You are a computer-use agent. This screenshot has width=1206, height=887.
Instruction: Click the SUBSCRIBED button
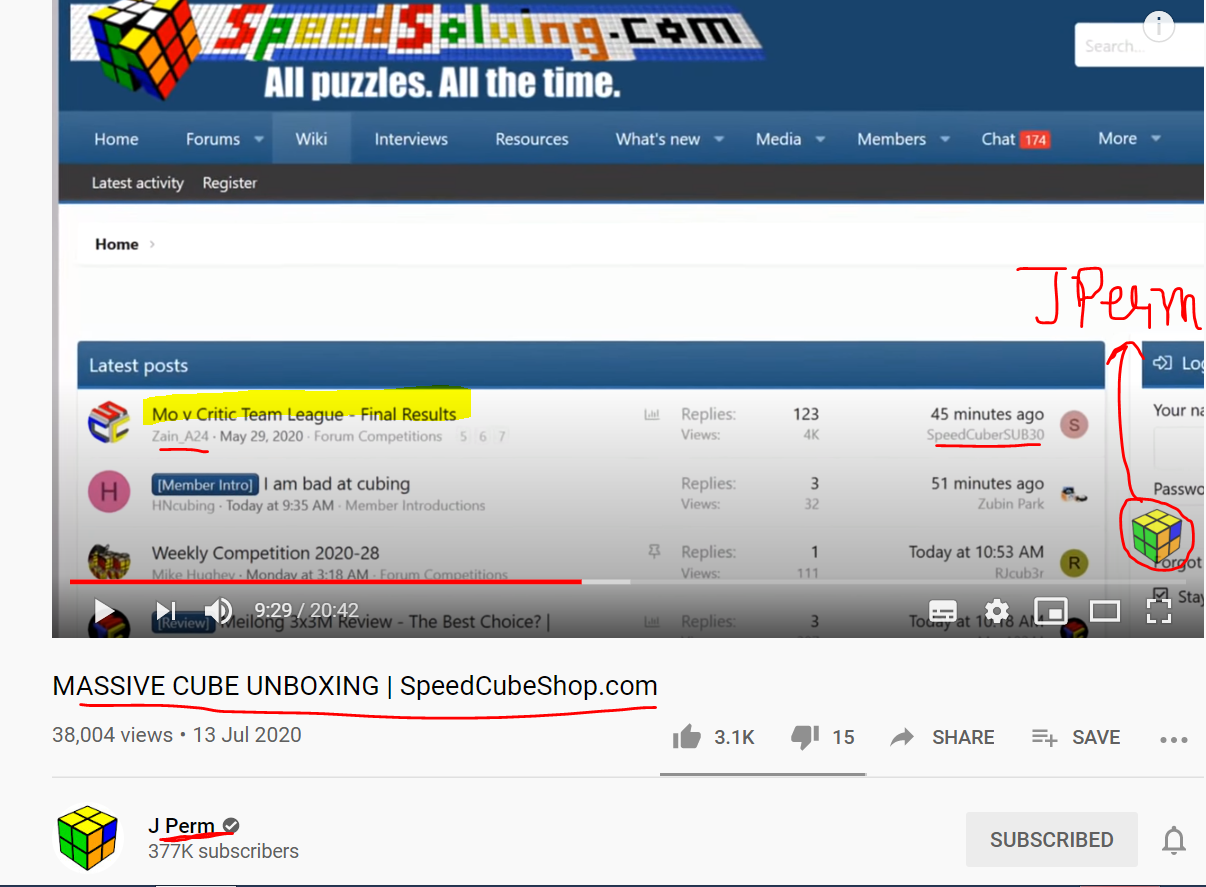(x=1052, y=840)
